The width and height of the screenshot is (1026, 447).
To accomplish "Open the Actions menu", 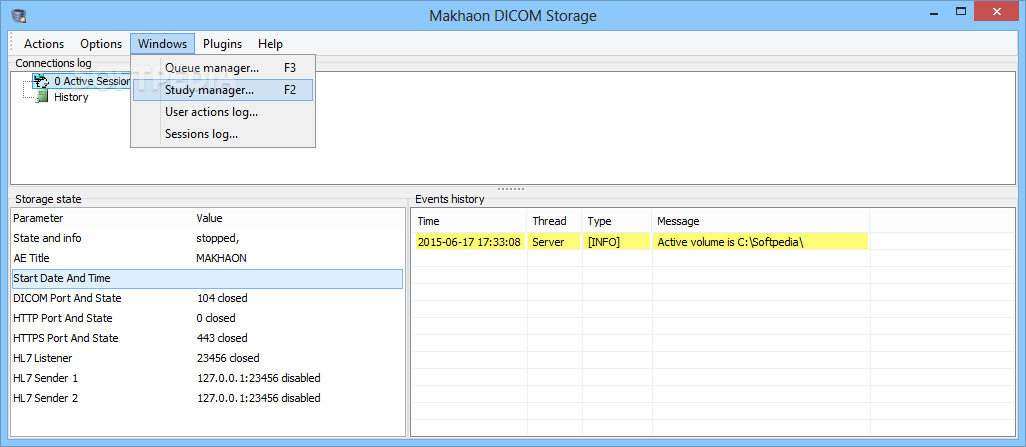I will (44, 44).
